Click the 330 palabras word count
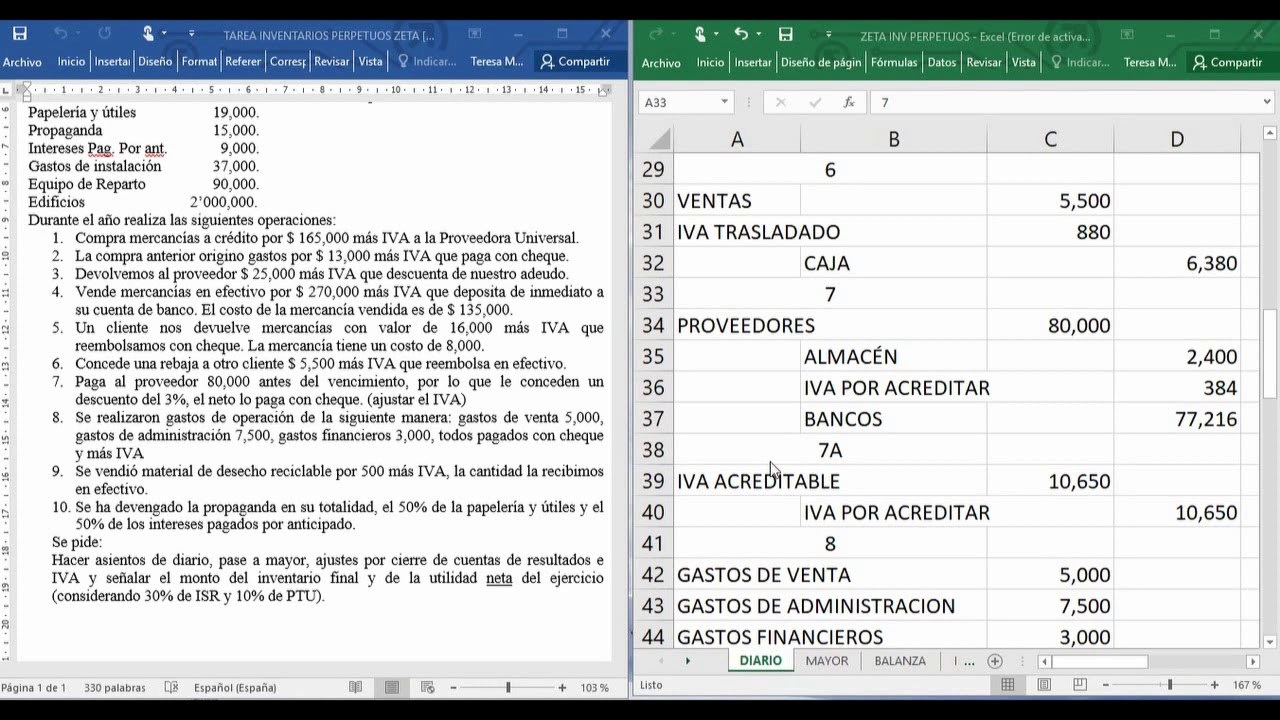1280x720 pixels. pyautogui.click(x=114, y=688)
